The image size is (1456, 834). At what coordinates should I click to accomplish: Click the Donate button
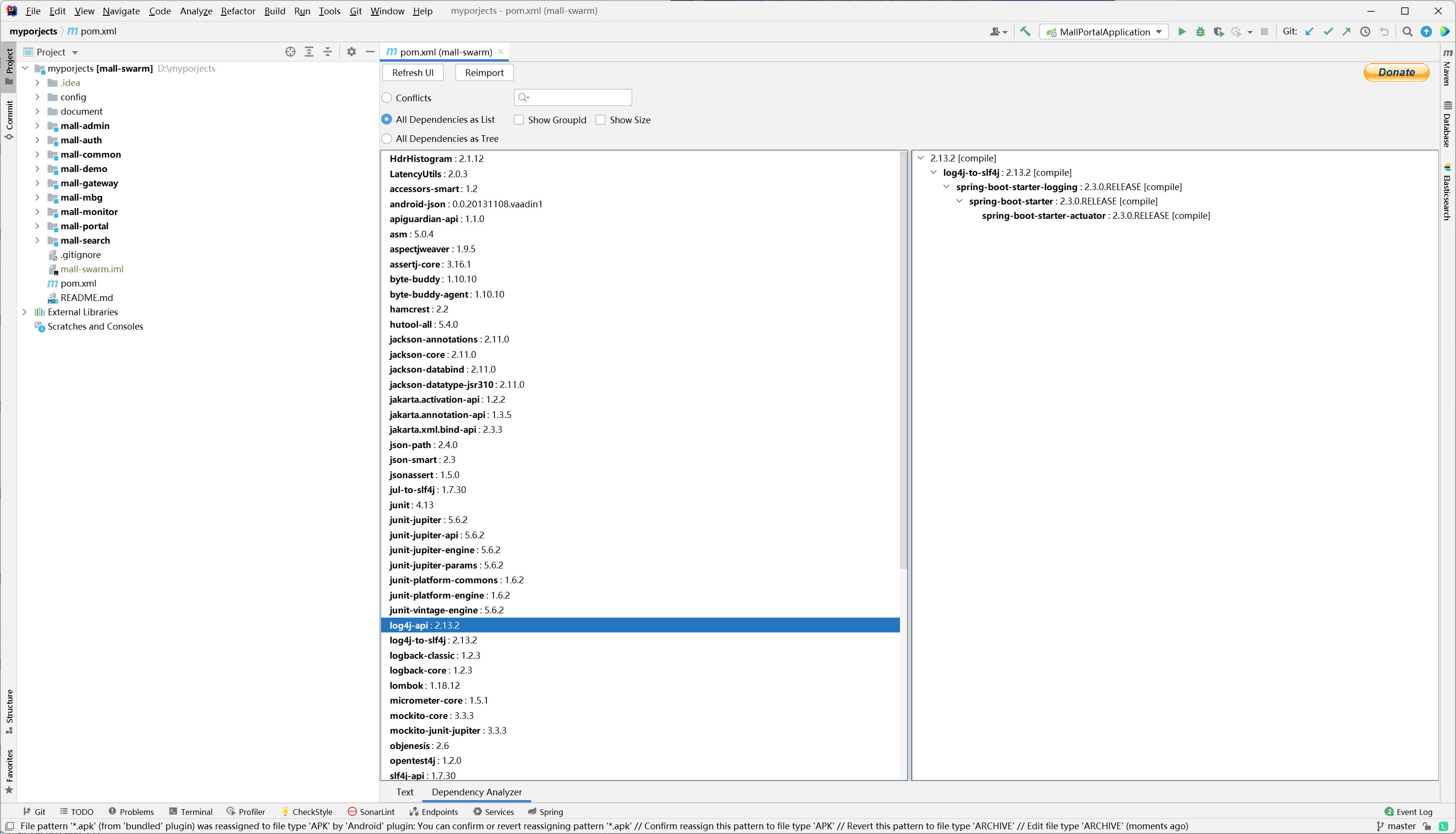tap(1396, 72)
